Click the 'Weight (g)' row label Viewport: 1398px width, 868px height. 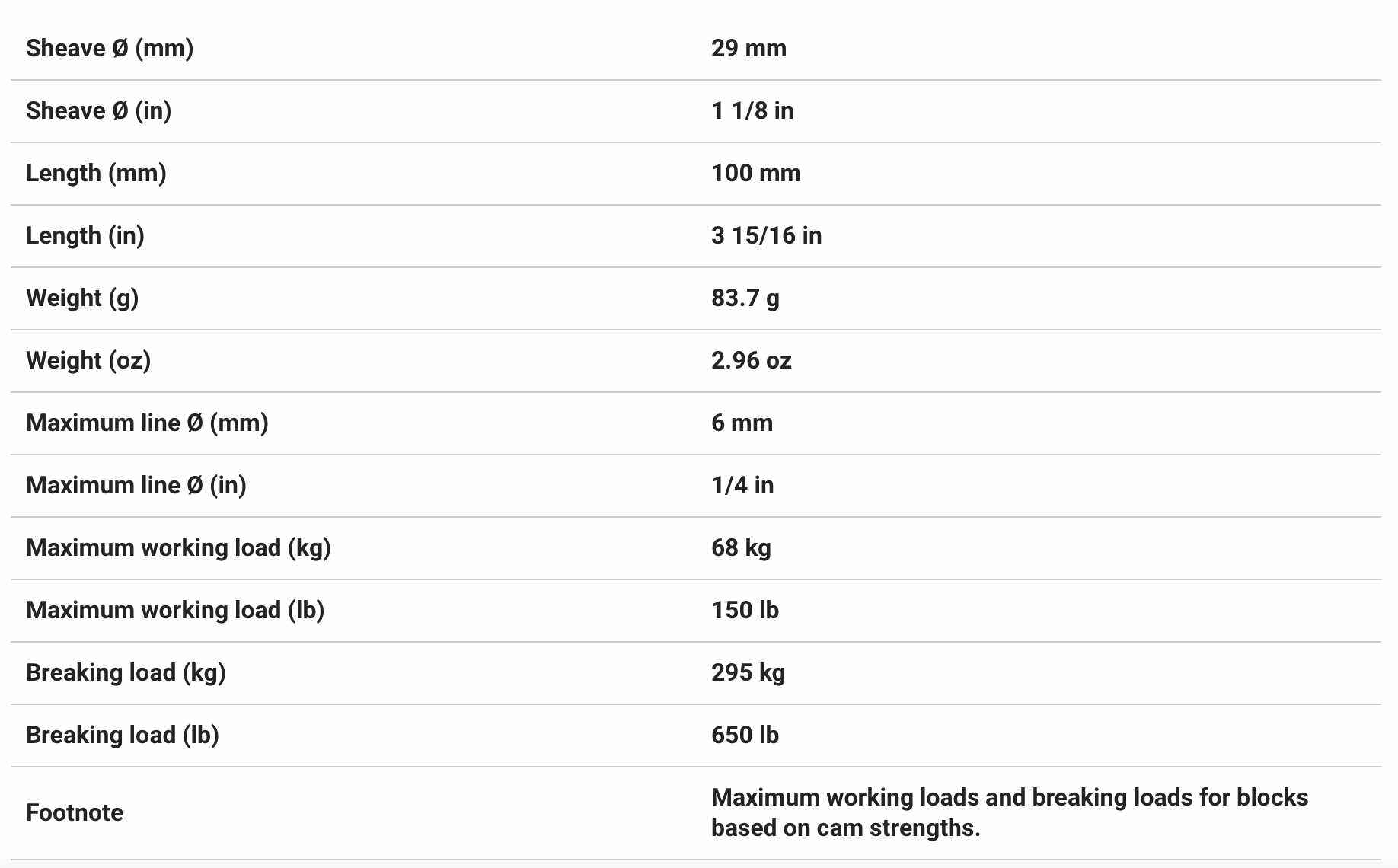pyautogui.click(x=82, y=298)
